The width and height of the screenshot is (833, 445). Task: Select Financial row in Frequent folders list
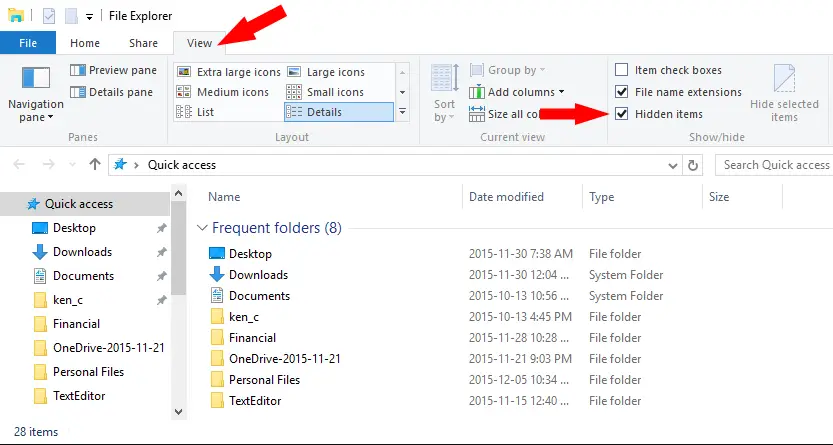425,338
